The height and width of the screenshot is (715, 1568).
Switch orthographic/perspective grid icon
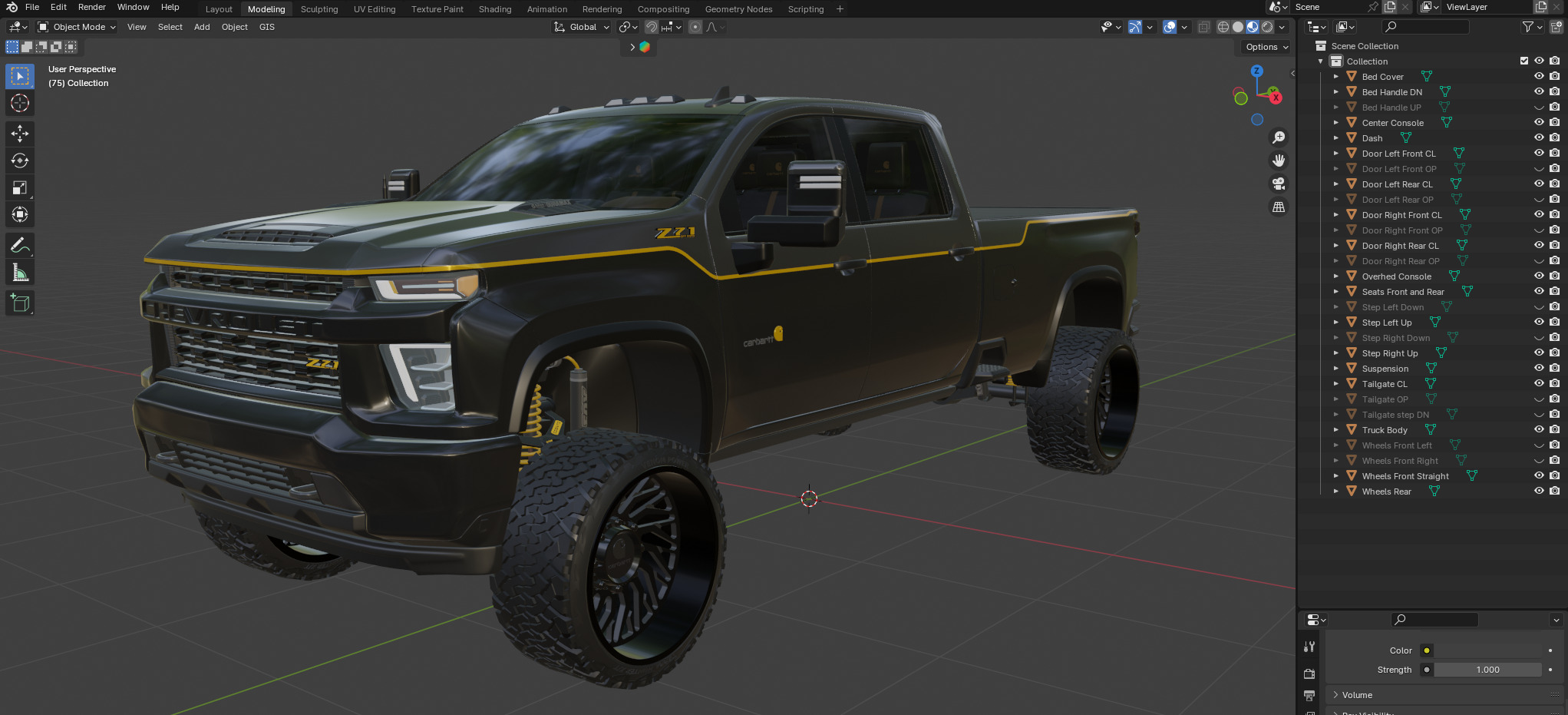coord(1279,207)
